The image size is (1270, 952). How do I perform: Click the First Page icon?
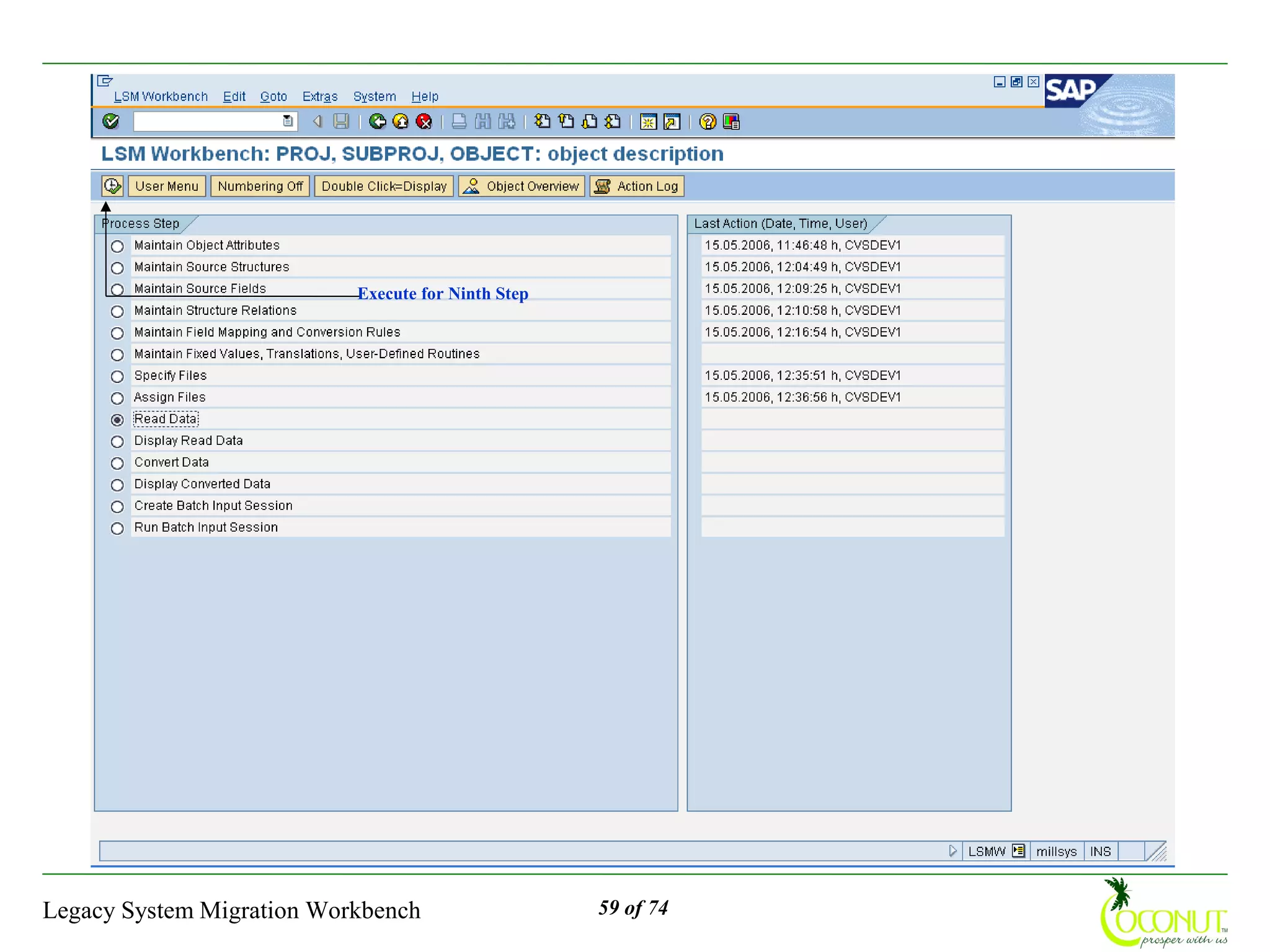coord(542,121)
